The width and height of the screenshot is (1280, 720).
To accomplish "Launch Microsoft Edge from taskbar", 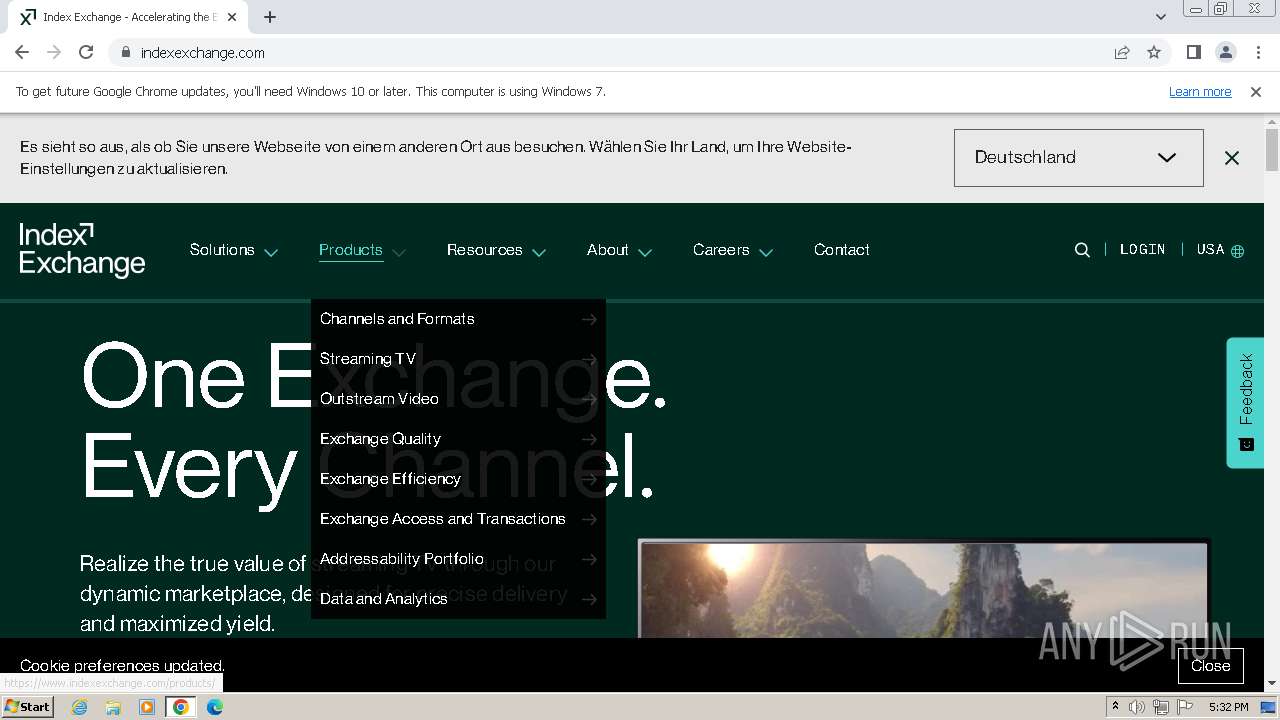I will [x=215, y=707].
